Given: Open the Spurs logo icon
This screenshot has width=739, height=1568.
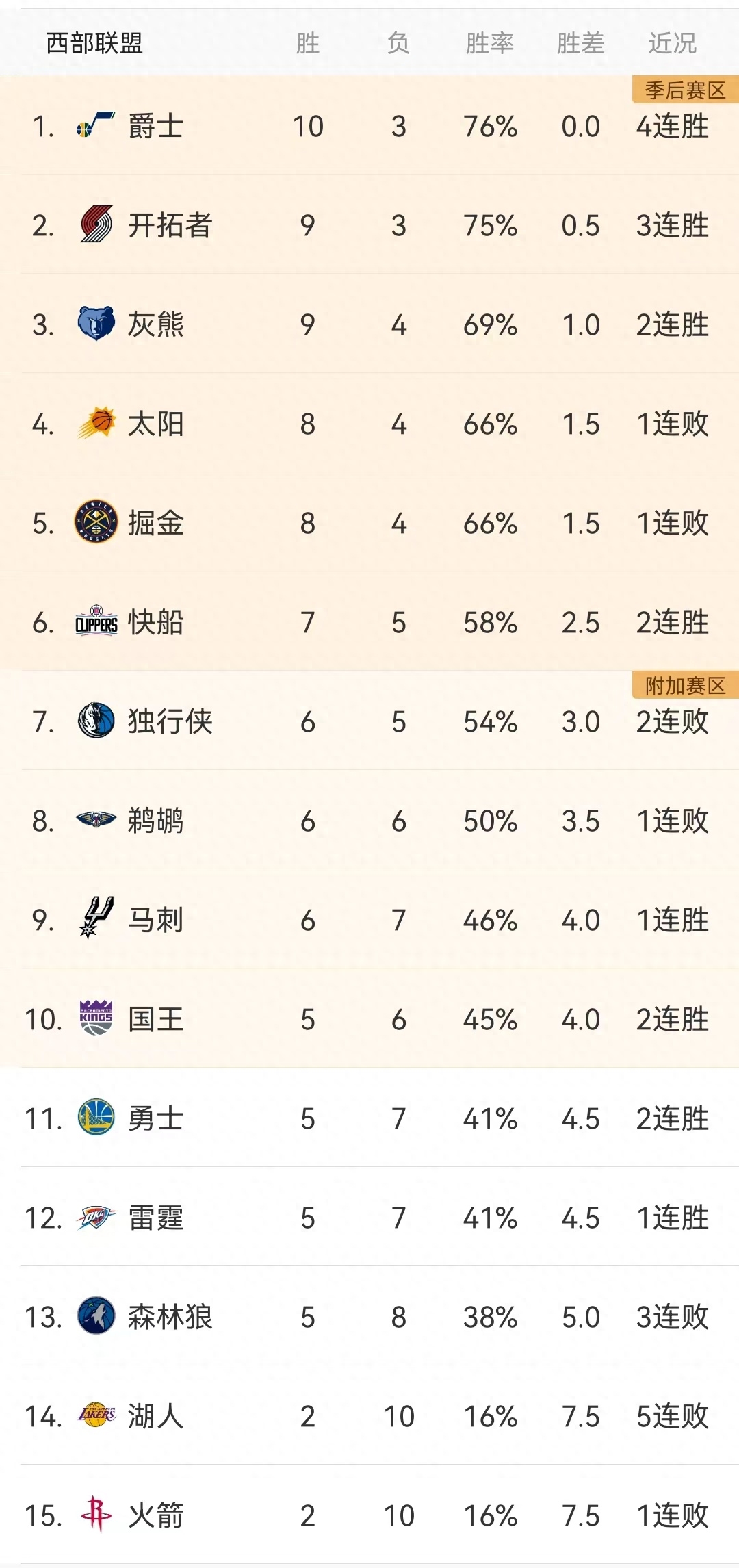Looking at the screenshot, I should coord(96,918).
